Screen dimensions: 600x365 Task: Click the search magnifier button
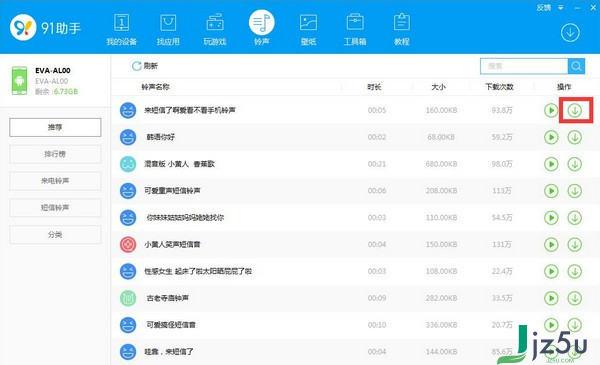pos(576,66)
